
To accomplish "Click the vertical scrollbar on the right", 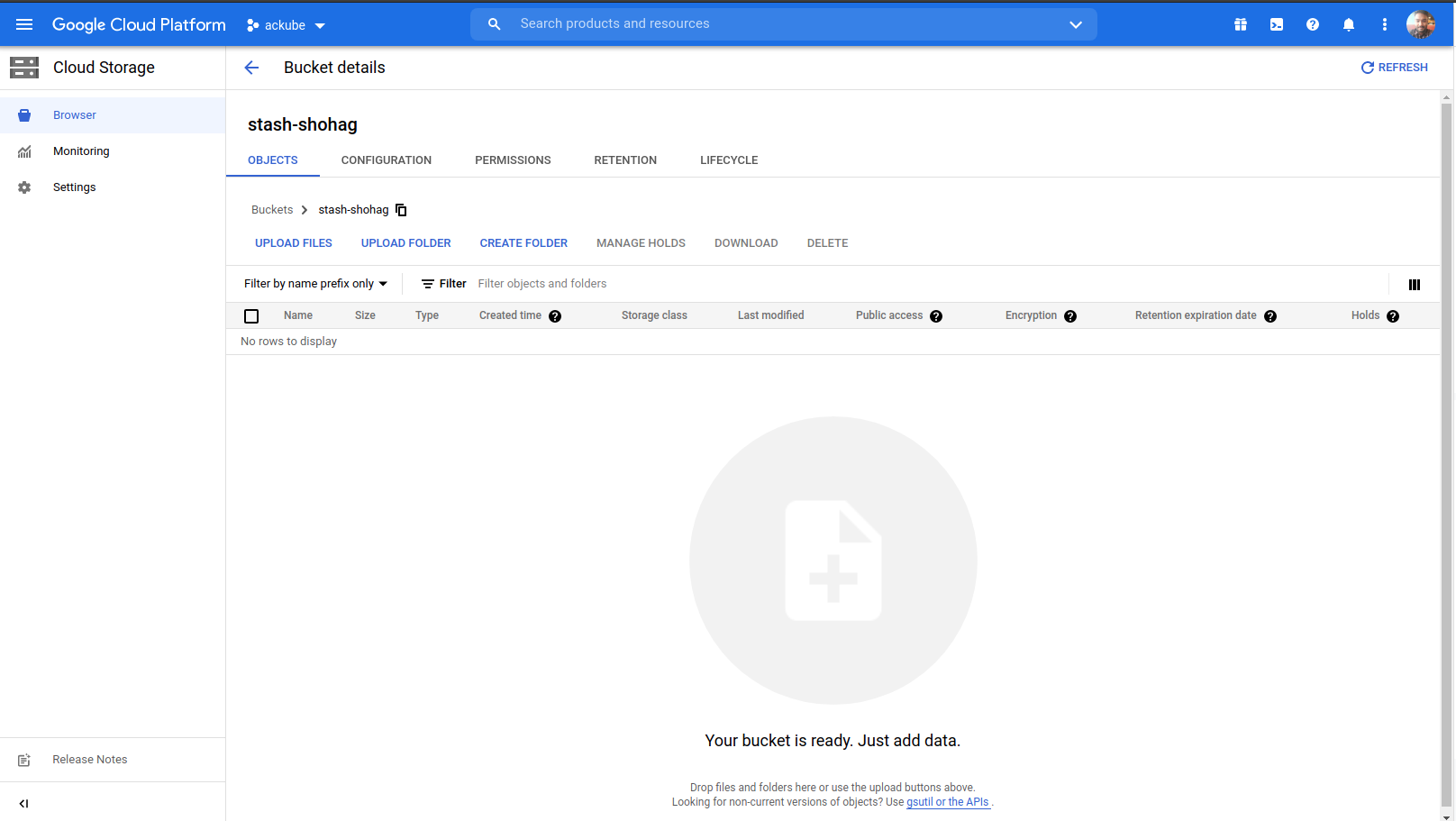I will point(1446,451).
